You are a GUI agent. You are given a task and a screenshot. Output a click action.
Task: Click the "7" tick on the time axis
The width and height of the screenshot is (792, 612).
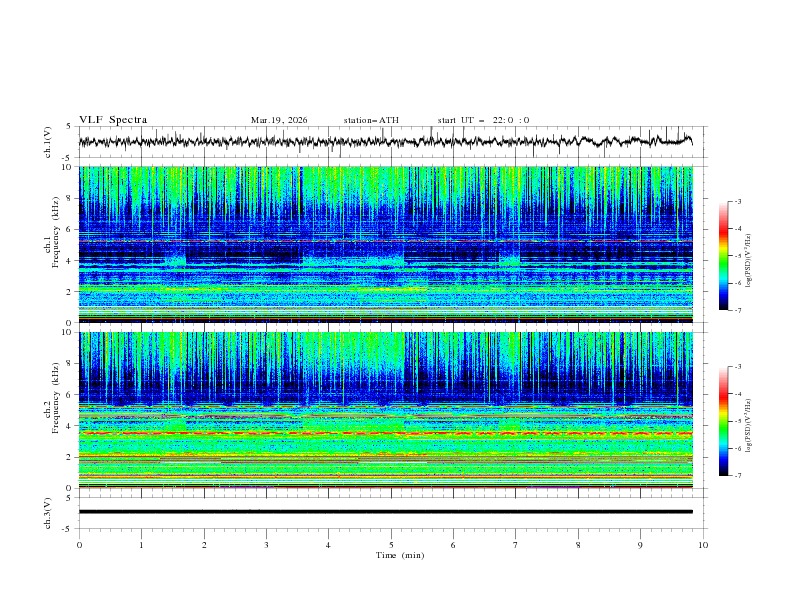pyautogui.click(x=516, y=545)
